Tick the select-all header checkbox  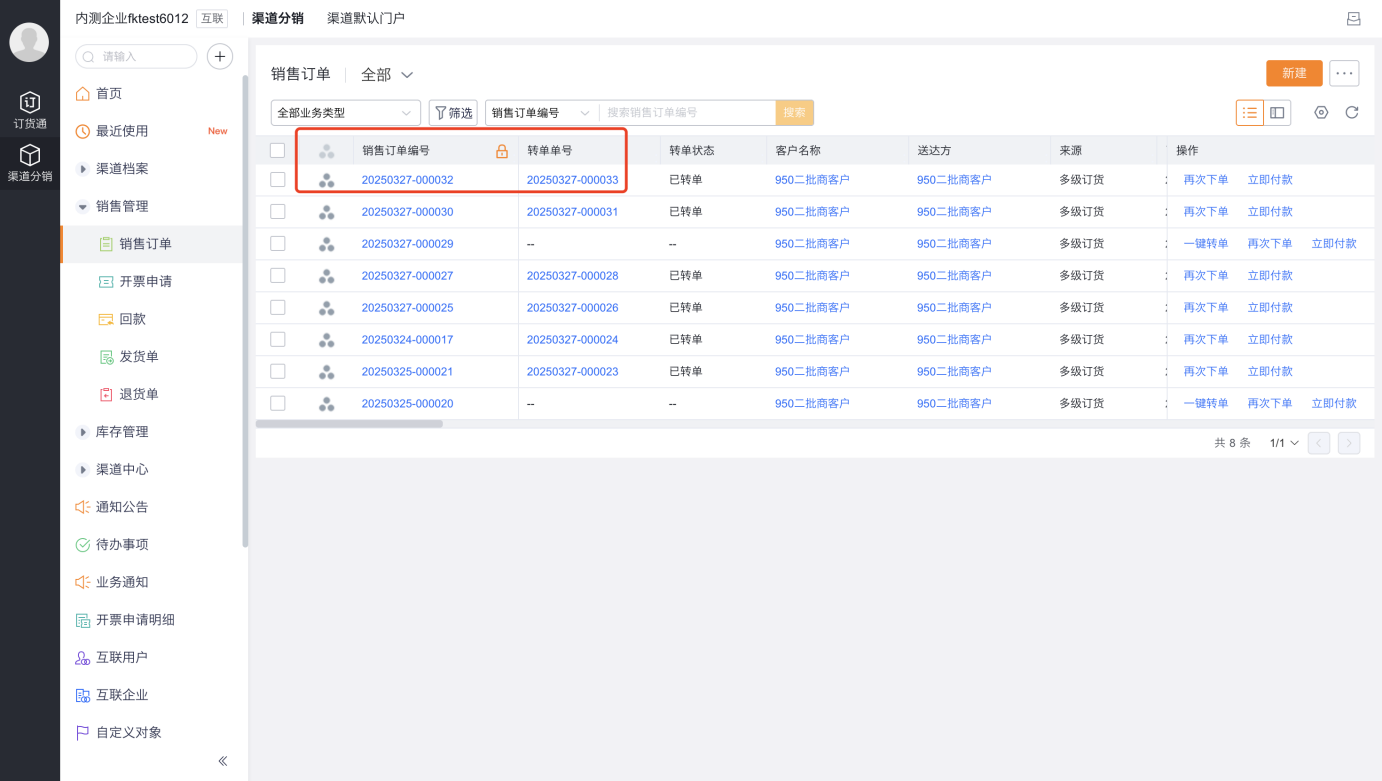(x=278, y=151)
